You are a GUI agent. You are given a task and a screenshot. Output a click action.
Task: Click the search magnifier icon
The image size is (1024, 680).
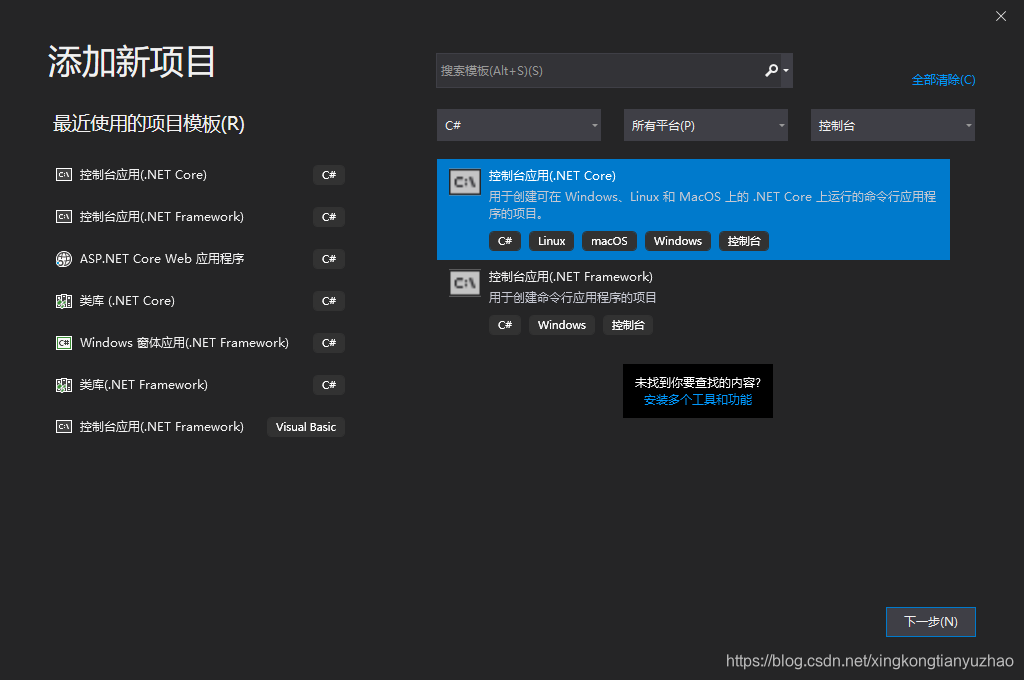(x=771, y=70)
